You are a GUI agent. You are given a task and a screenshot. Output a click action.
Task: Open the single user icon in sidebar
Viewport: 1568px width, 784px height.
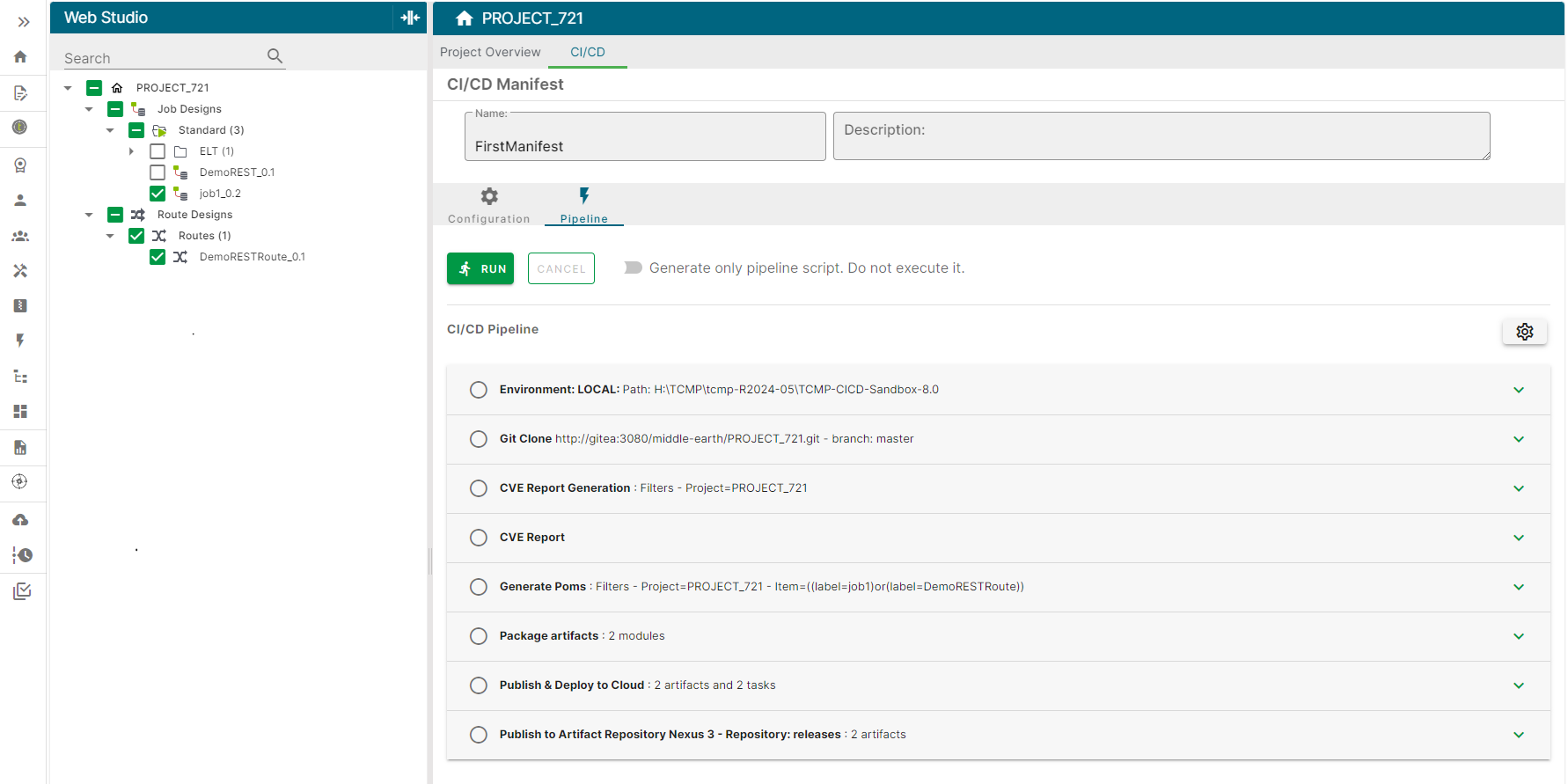pyautogui.click(x=20, y=201)
